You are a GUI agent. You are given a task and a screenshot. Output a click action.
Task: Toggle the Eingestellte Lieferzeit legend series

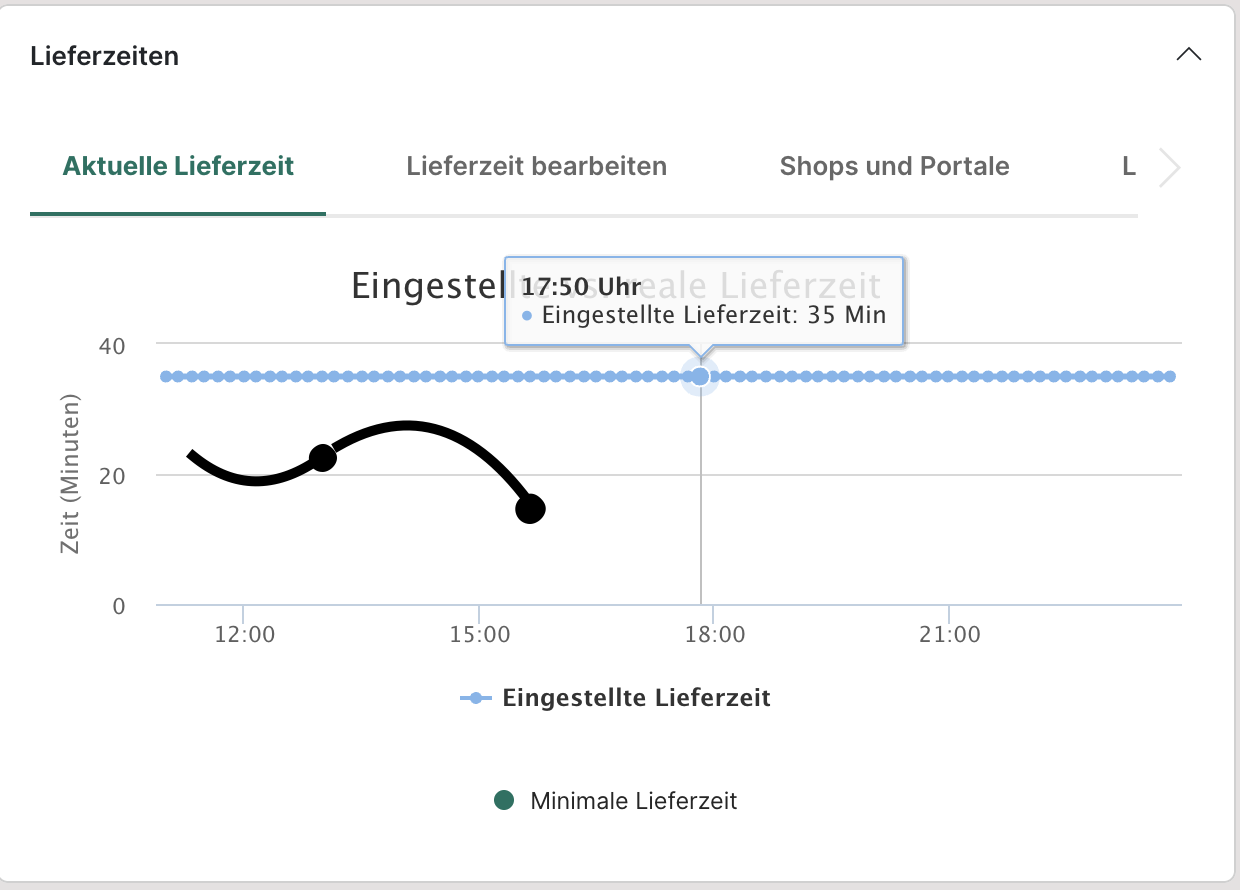636,698
